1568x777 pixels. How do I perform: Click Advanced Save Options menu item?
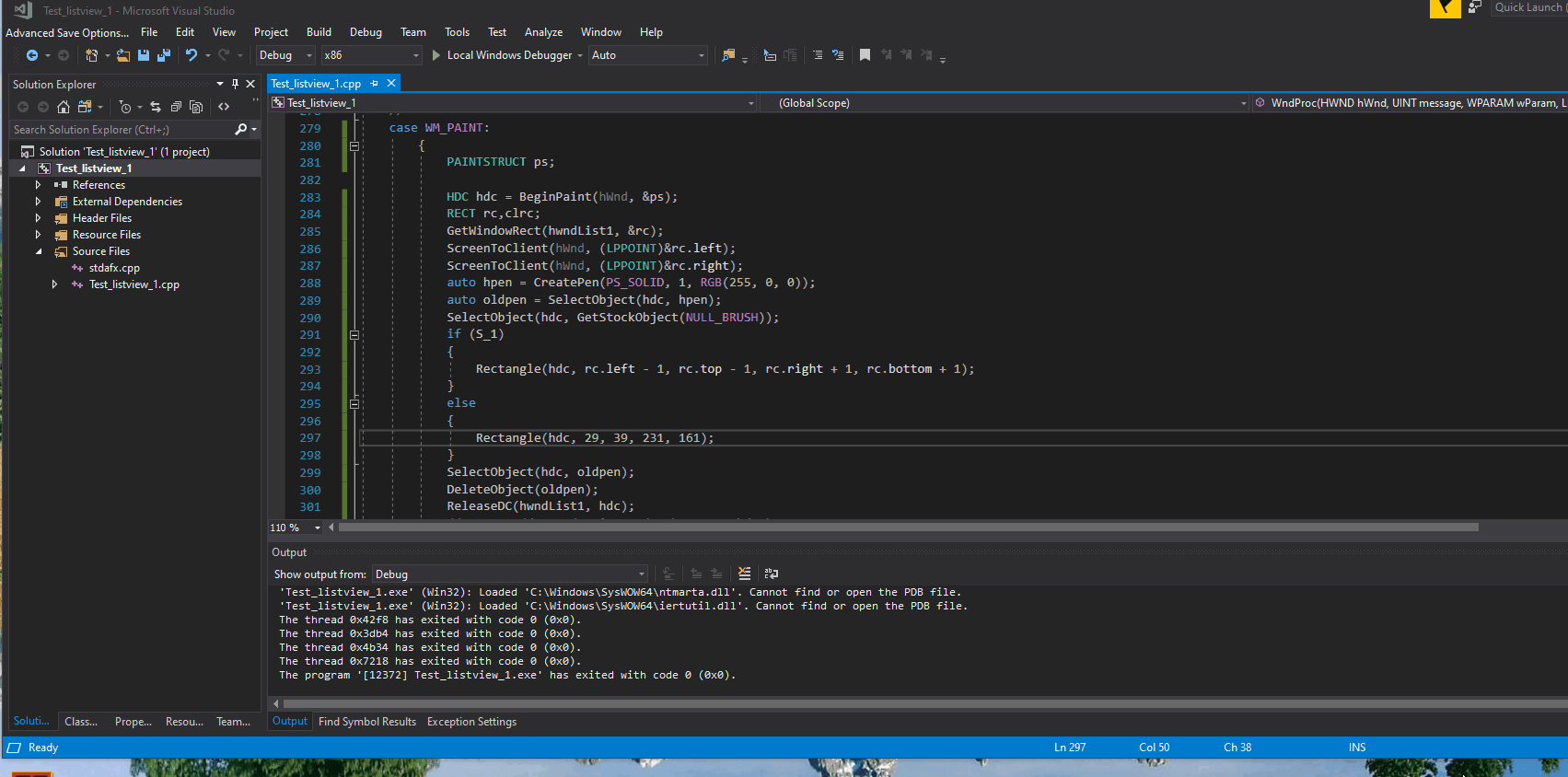pyautogui.click(x=67, y=32)
